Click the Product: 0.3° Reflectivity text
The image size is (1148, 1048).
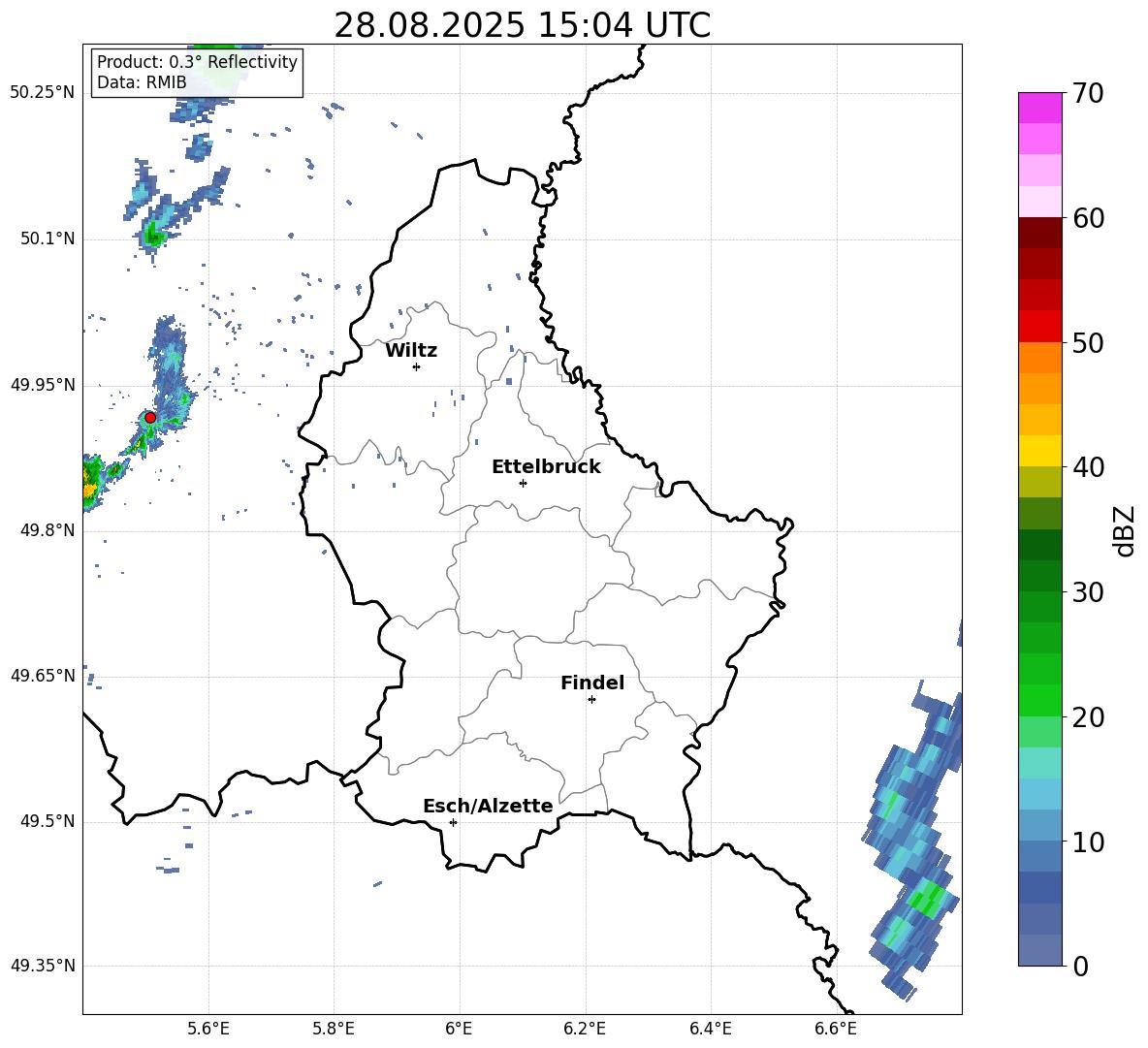point(197,61)
